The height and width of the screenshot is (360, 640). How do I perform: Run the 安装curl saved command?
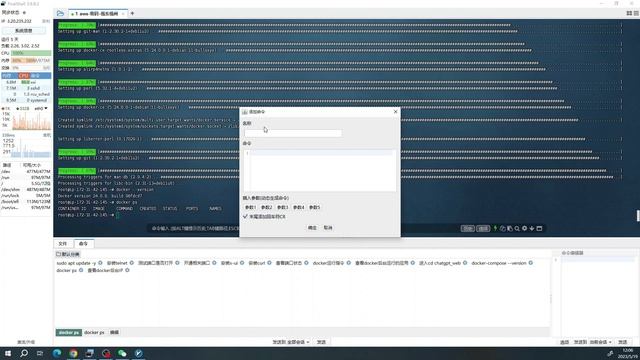(257, 263)
